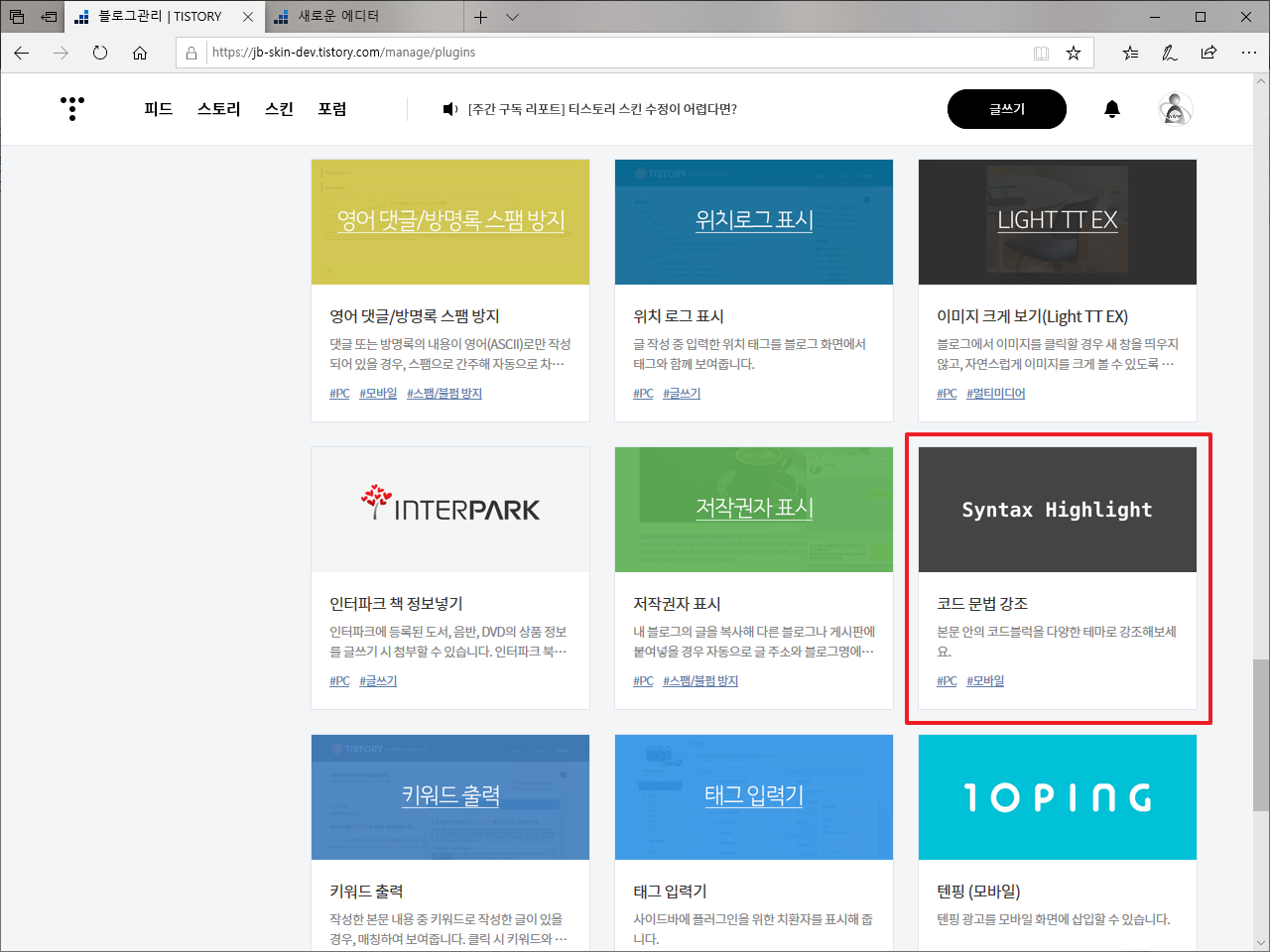The height and width of the screenshot is (952, 1270).
Task: Click #글쓰기 tag under 인터파크 책 정보넣기
Action: coord(378,681)
